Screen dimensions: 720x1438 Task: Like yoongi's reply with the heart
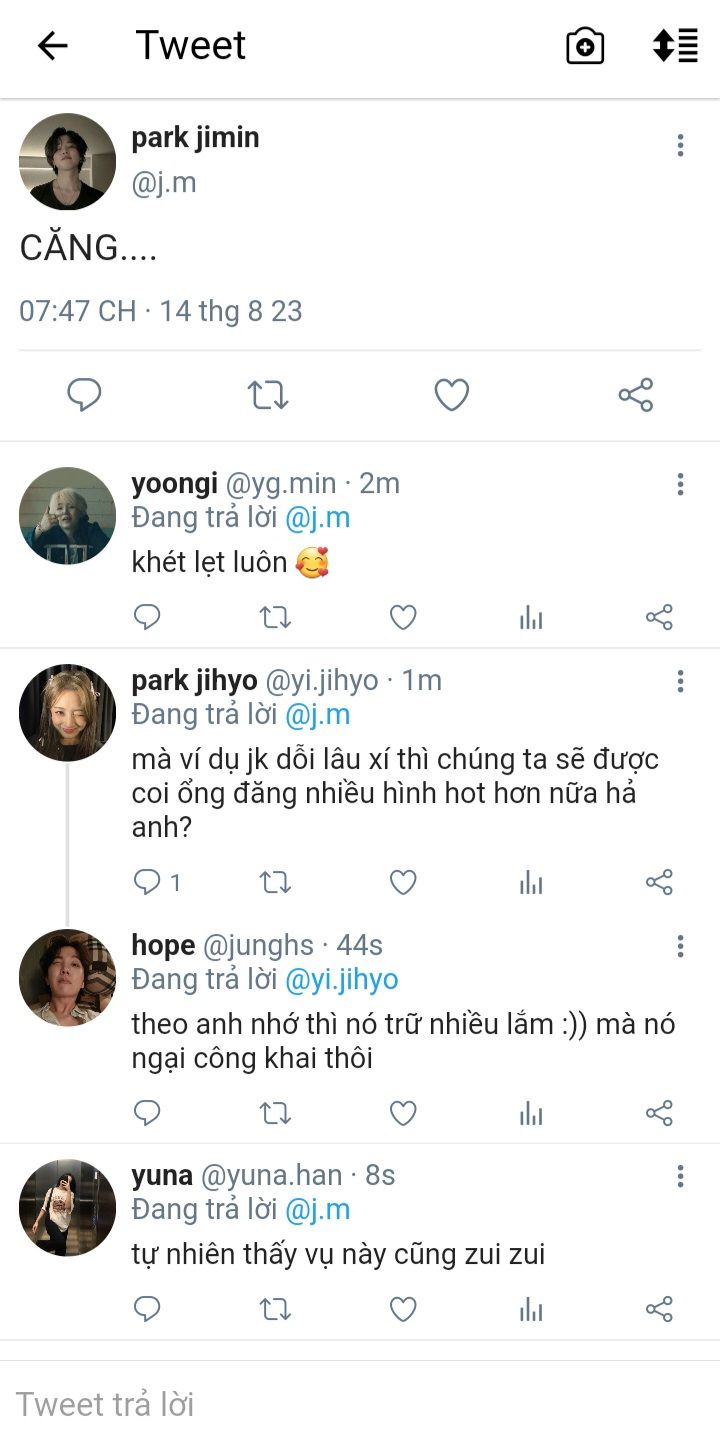(403, 618)
